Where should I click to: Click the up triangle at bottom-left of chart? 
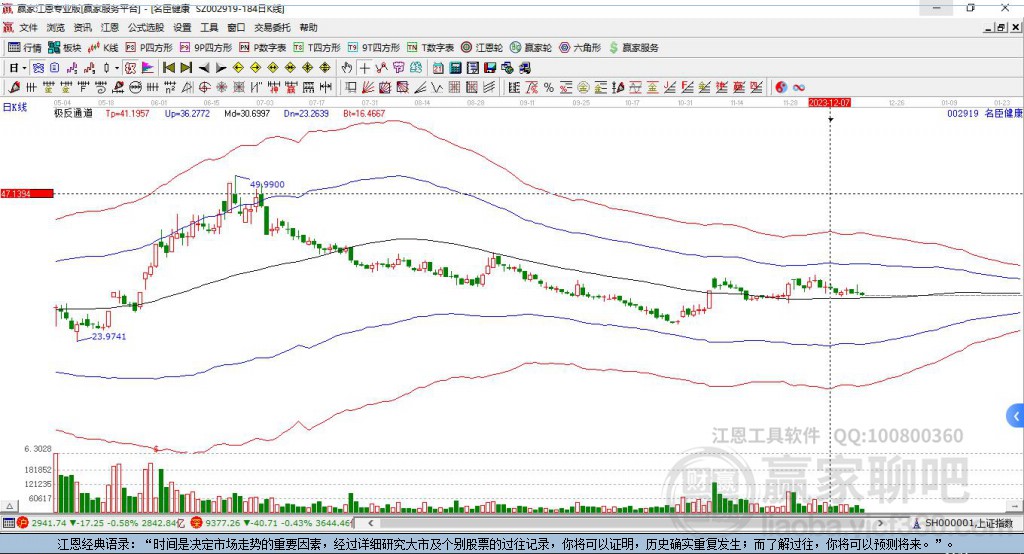click(x=9, y=506)
